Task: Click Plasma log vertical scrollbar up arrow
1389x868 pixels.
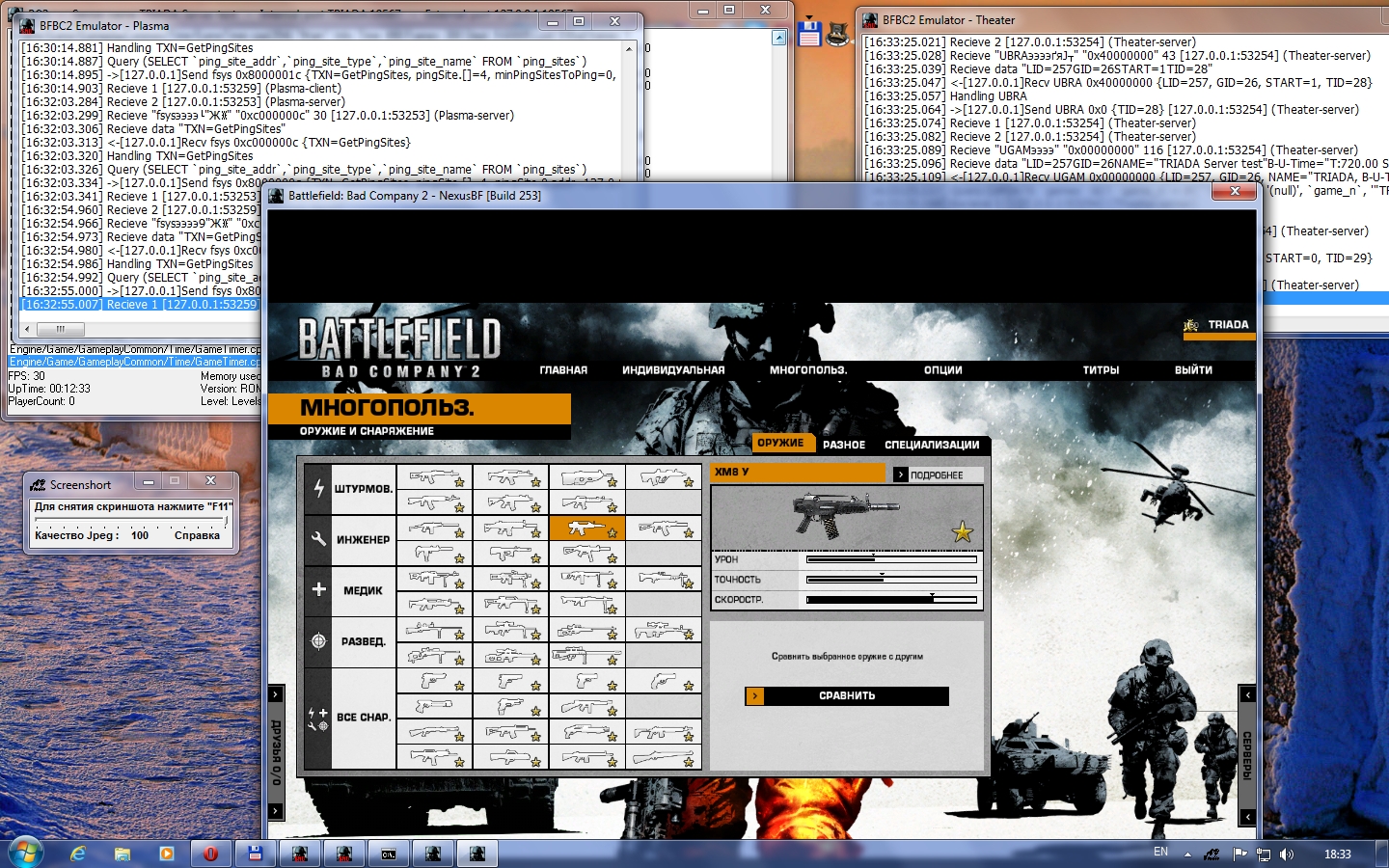Action: point(629,48)
